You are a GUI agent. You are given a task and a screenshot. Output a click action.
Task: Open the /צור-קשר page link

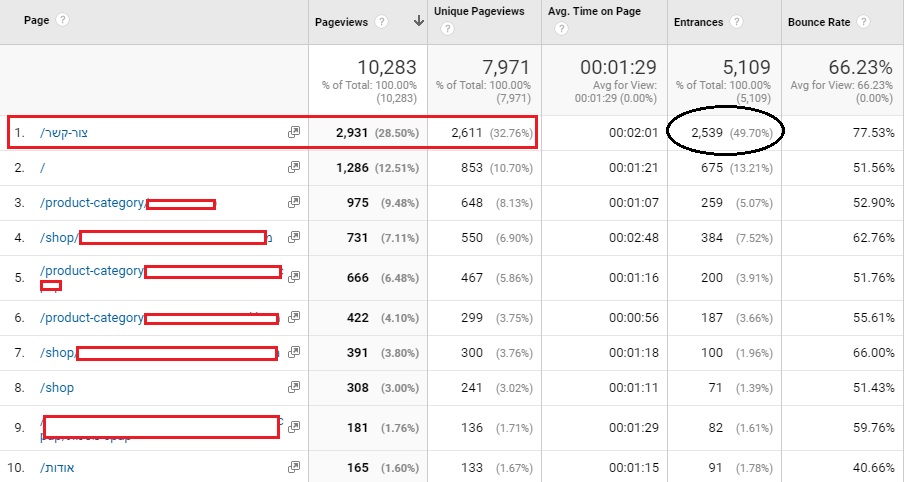tap(65, 133)
